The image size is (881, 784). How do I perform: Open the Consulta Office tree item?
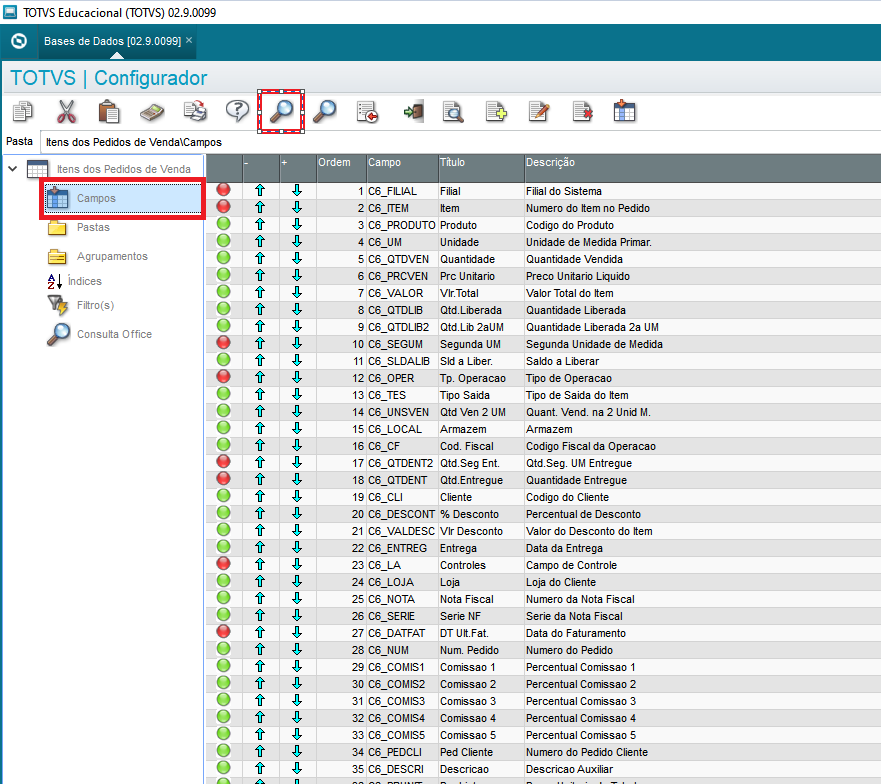(x=115, y=334)
